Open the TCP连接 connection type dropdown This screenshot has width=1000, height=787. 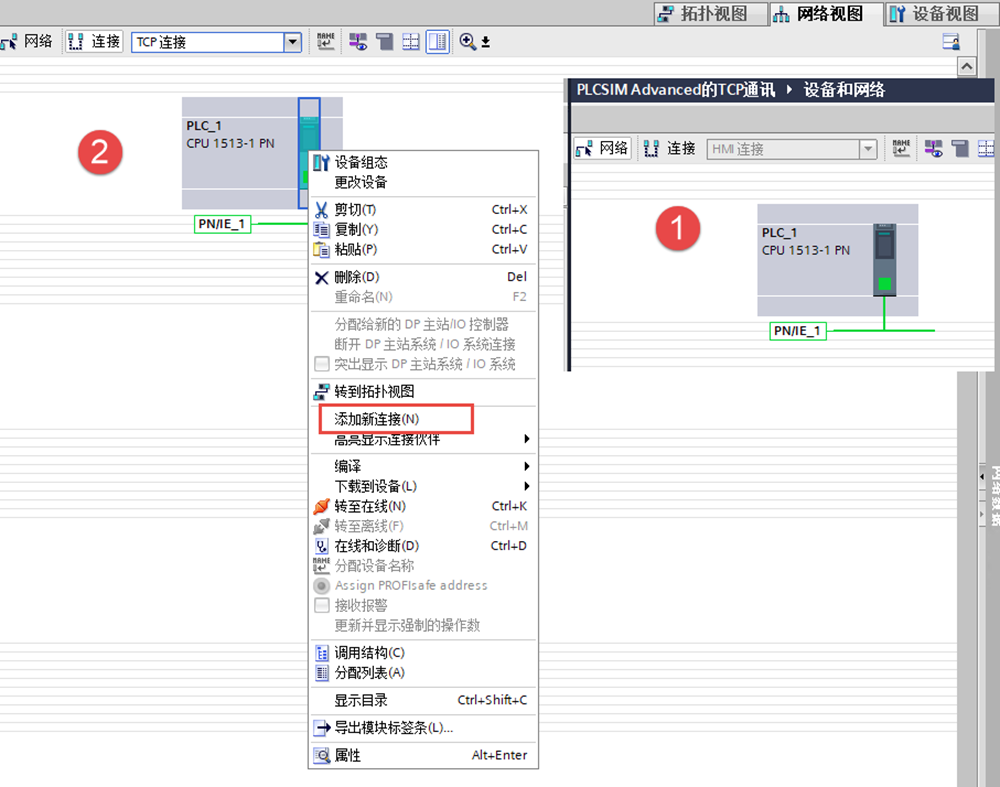point(292,42)
